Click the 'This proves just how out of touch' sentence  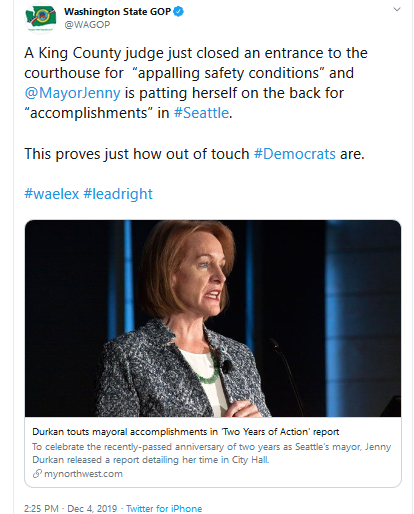tap(137, 154)
